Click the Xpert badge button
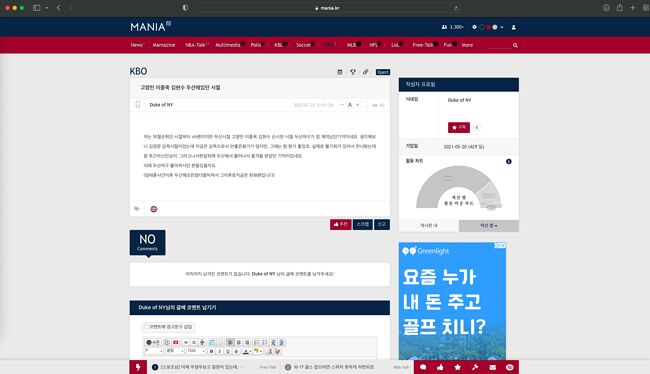This screenshot has height=374, width=650. point(383,72)
